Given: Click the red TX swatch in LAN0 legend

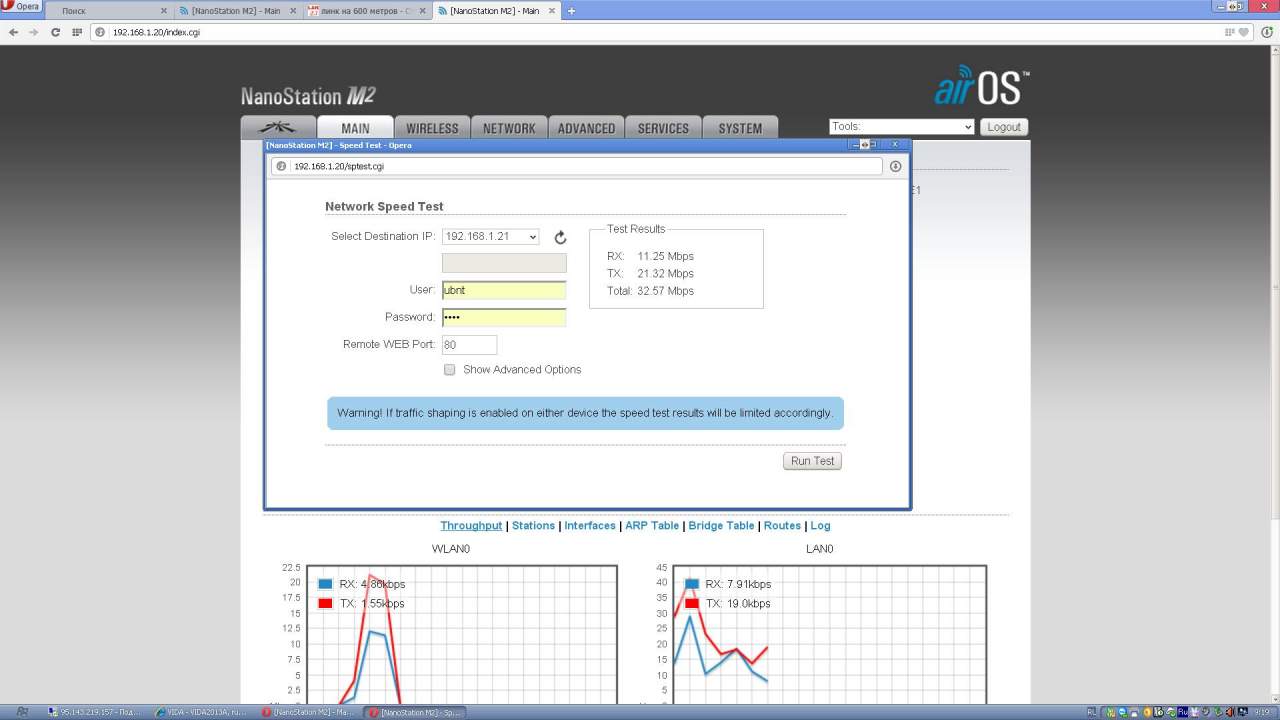Looking at the screenshot, I should coord(691,604).
